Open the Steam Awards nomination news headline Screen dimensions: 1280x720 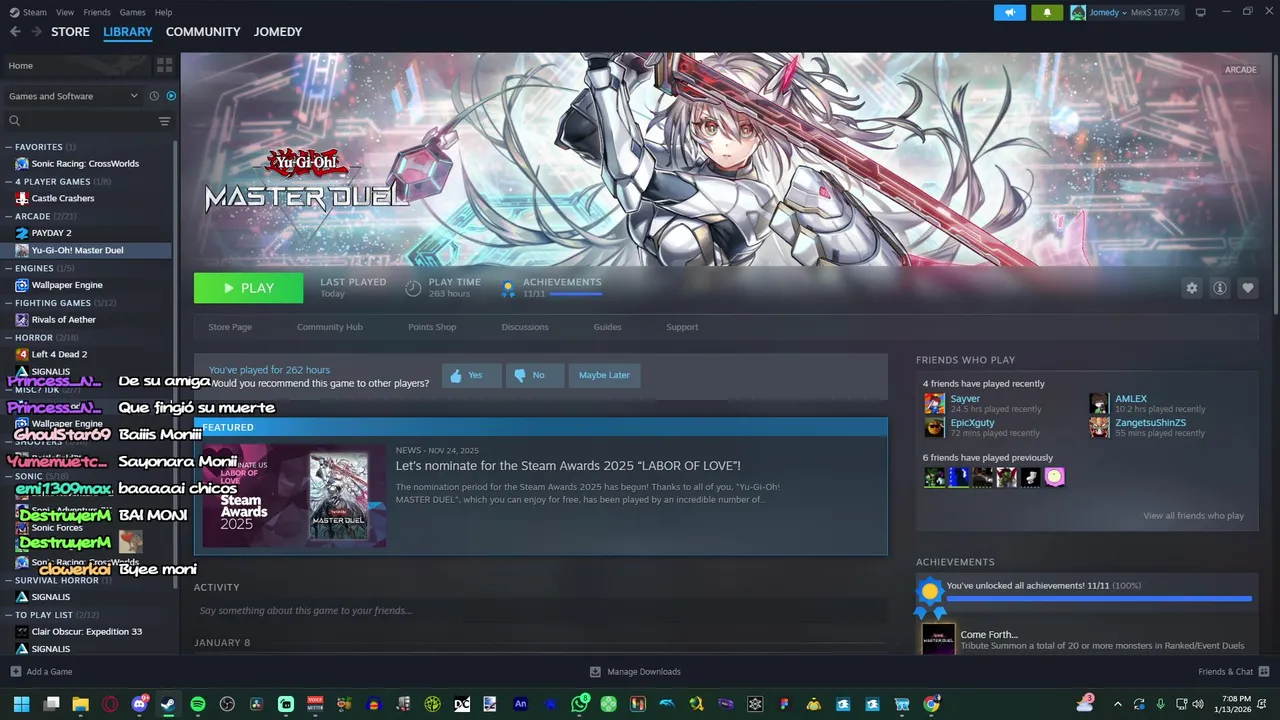point(568,466)
